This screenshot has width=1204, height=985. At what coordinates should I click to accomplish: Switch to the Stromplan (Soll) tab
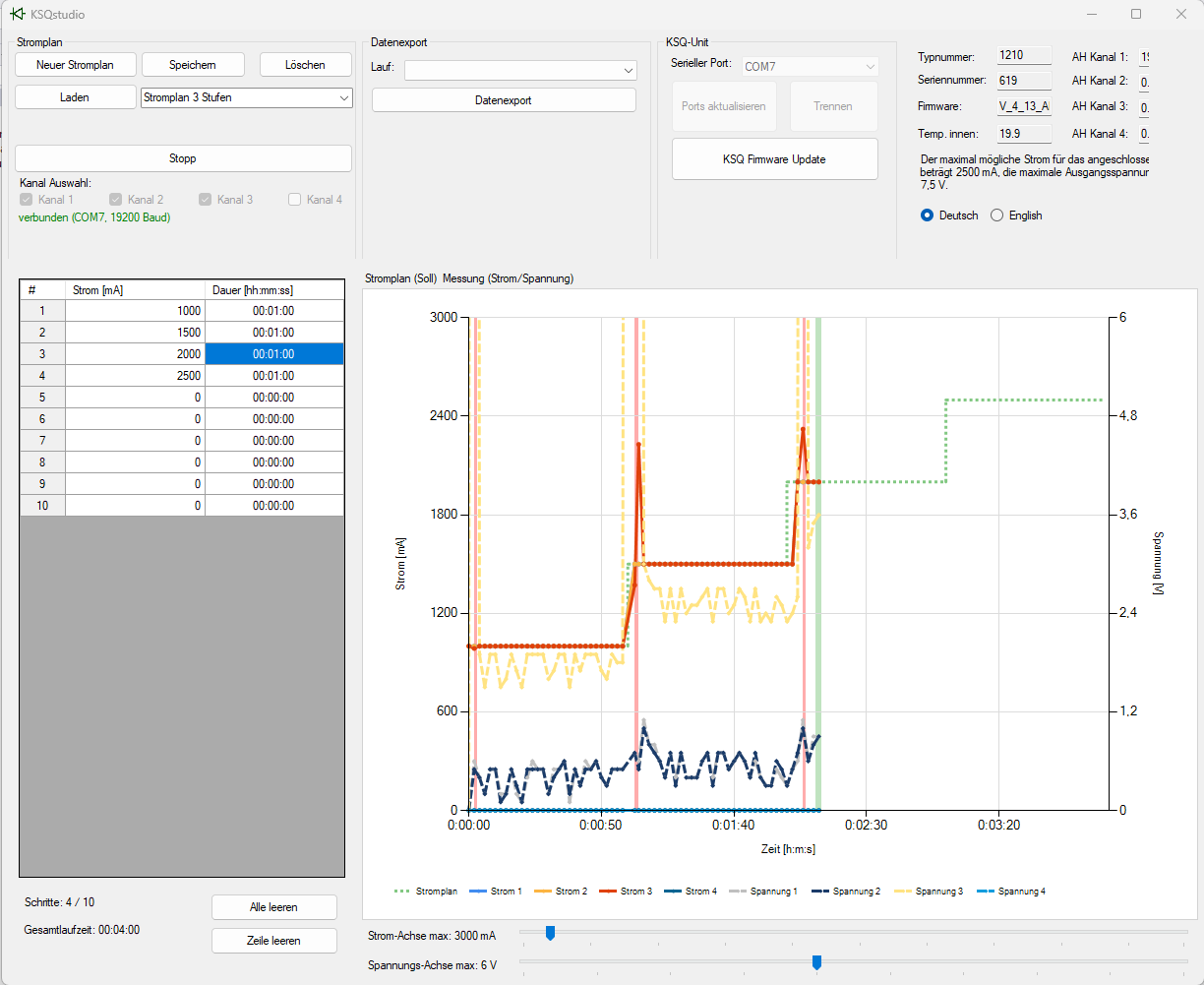coord(400,278)
